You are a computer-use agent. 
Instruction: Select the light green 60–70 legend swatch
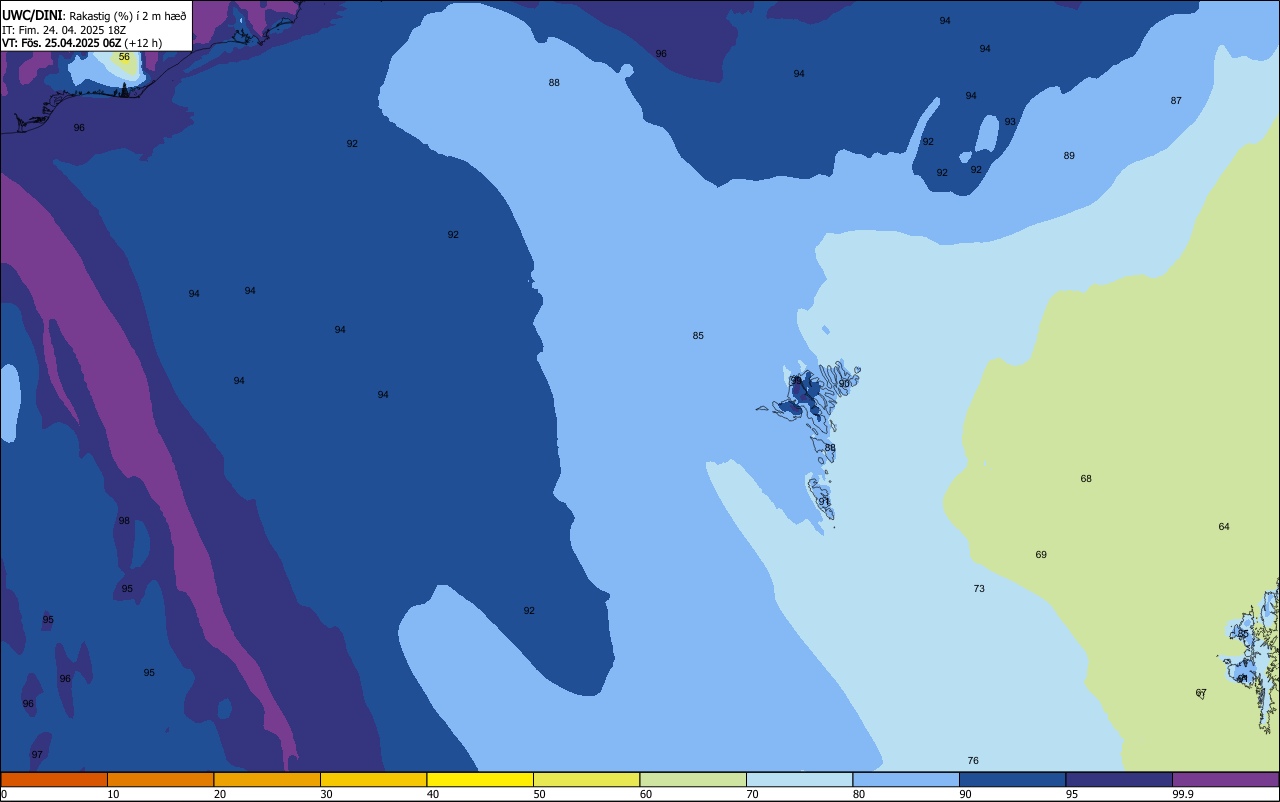[x=693, y=779]
